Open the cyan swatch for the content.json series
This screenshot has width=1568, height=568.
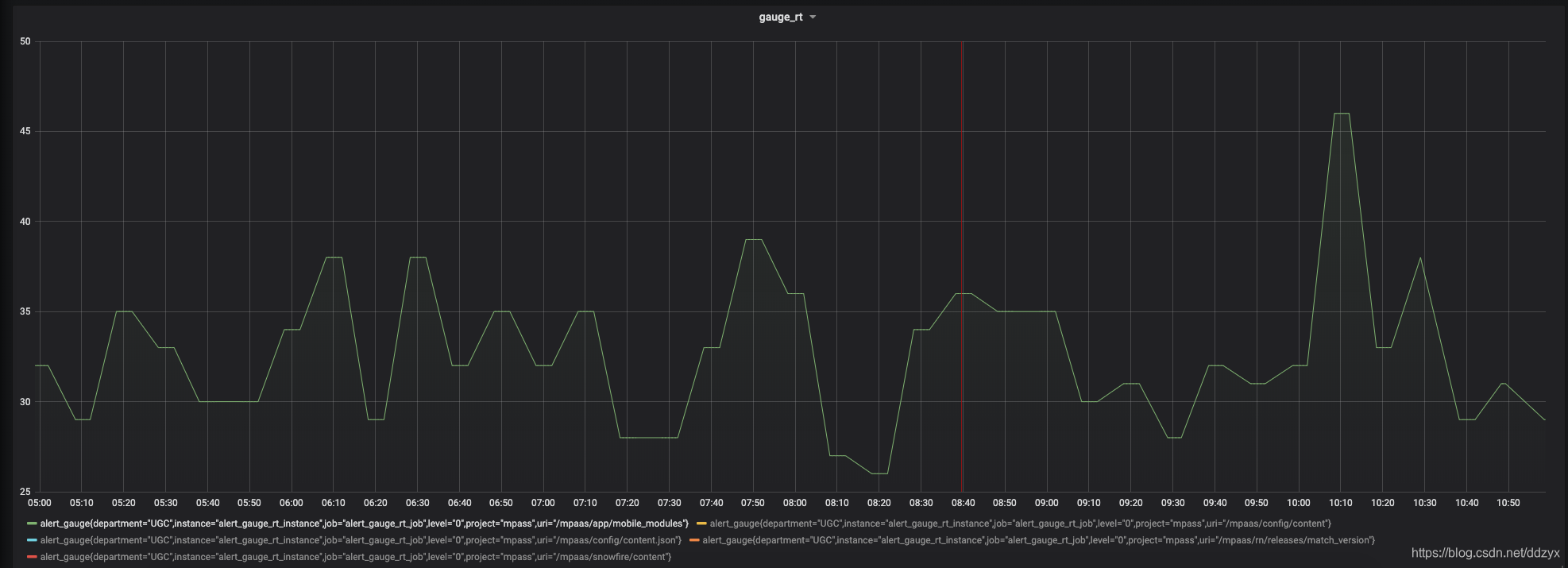point(32,540)
